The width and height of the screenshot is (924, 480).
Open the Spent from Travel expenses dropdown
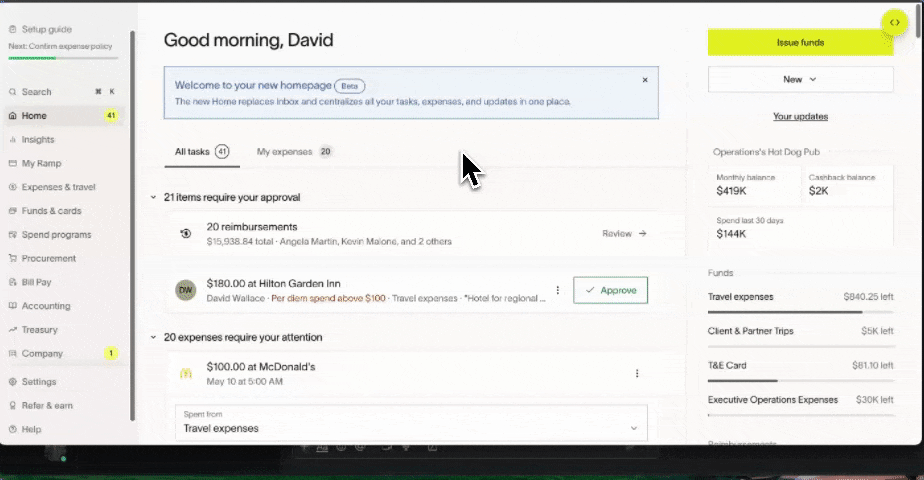tap(411, 423)
